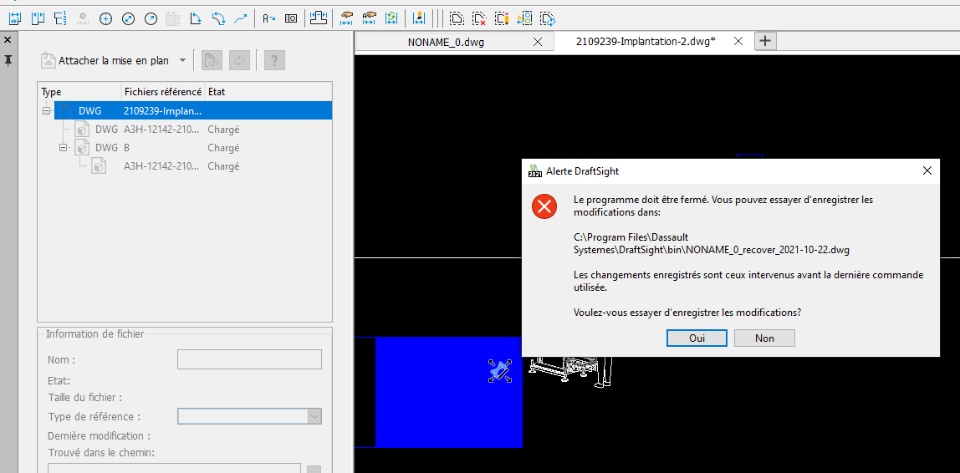
Task: Click Attacher la mise en plan button
Action: click(105, 61)
